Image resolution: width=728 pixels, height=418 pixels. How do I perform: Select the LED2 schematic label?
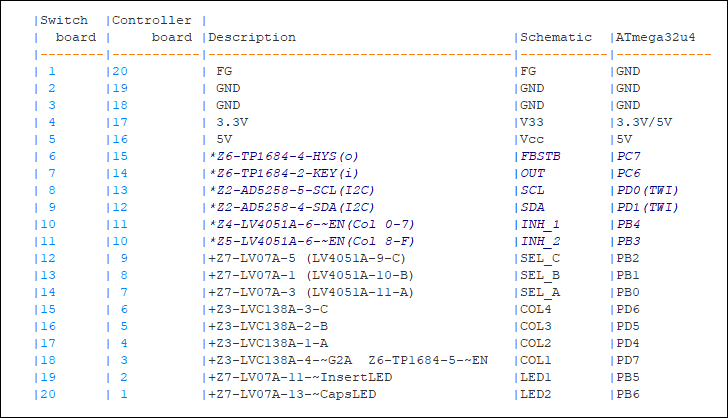point(536,394)
